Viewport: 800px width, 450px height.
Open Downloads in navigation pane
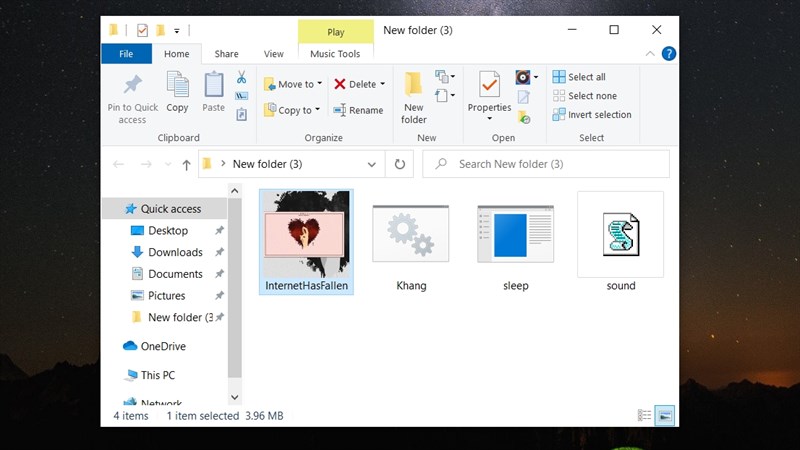[175, 252]
